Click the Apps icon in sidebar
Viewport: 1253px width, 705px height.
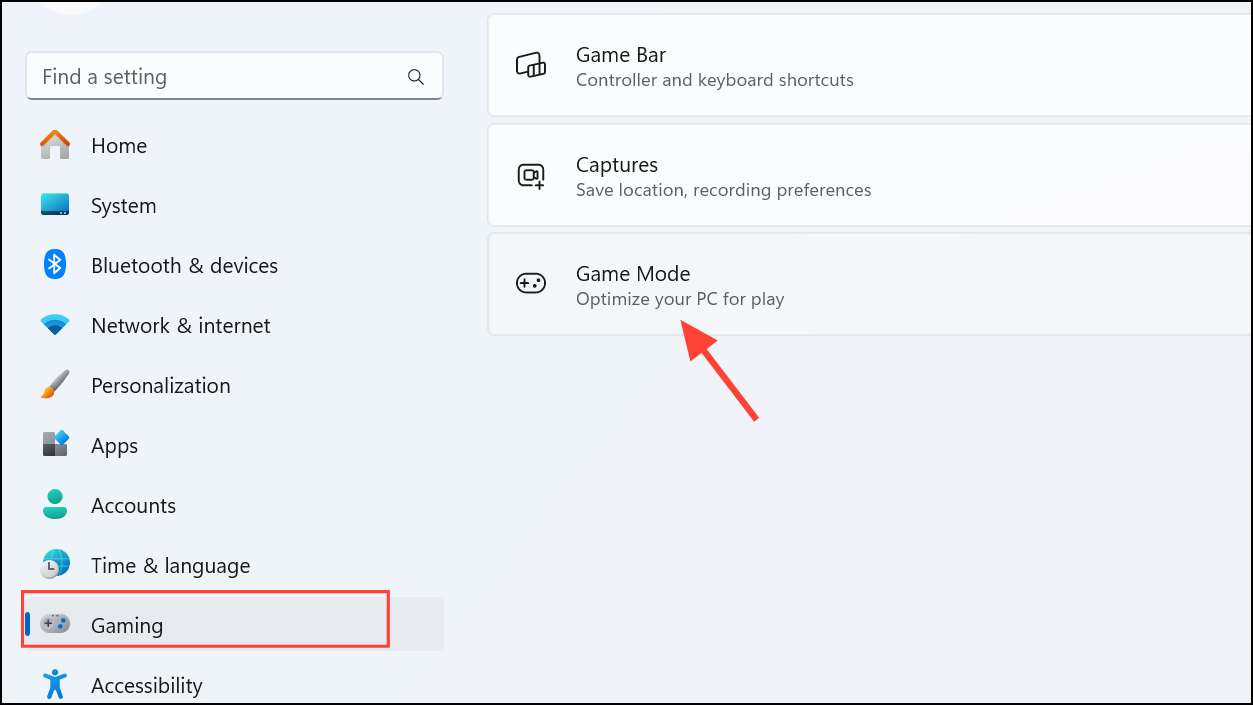click(55, 445)
